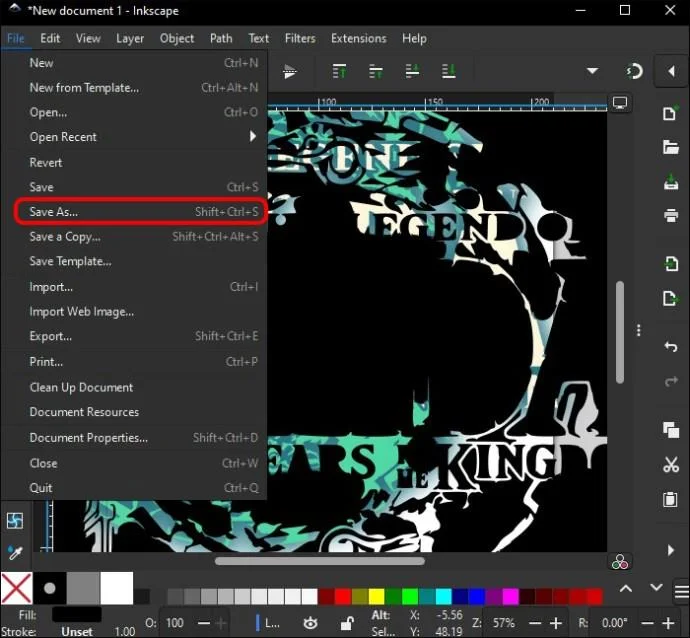
Task: Click the display mode monitor icon
Action: 620,103
